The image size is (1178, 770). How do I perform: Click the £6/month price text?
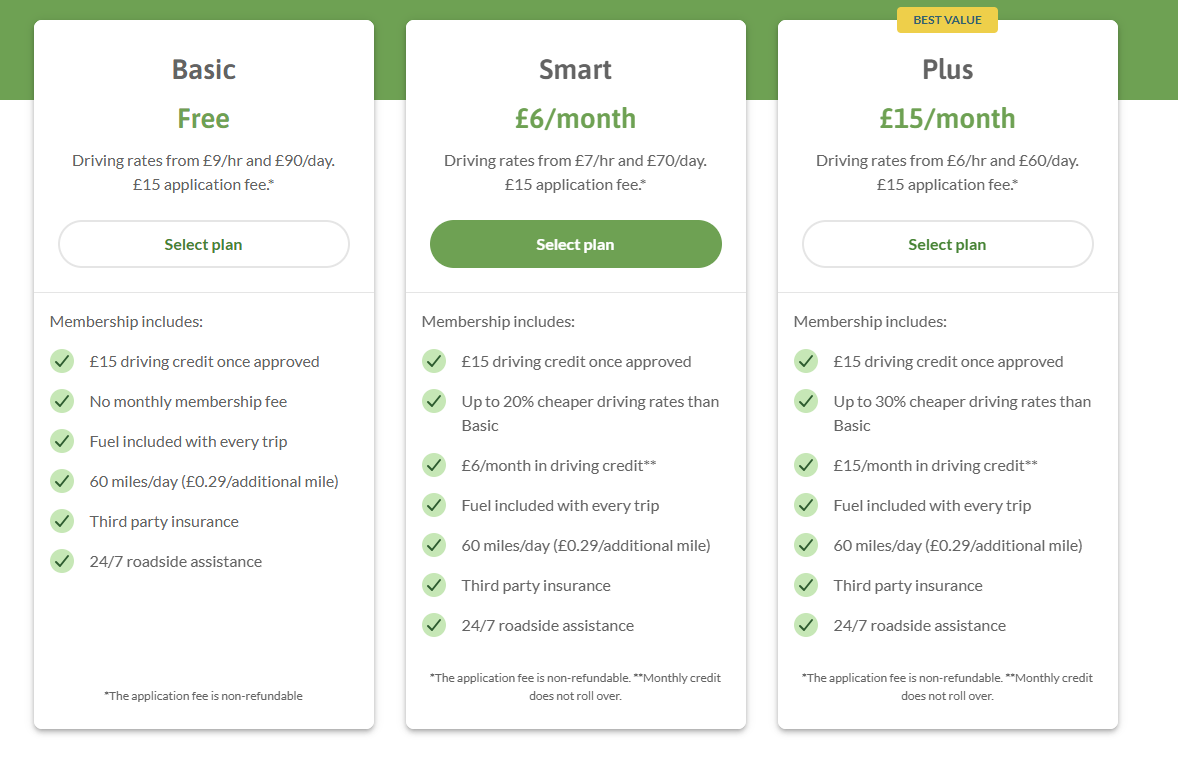point(575,119)
